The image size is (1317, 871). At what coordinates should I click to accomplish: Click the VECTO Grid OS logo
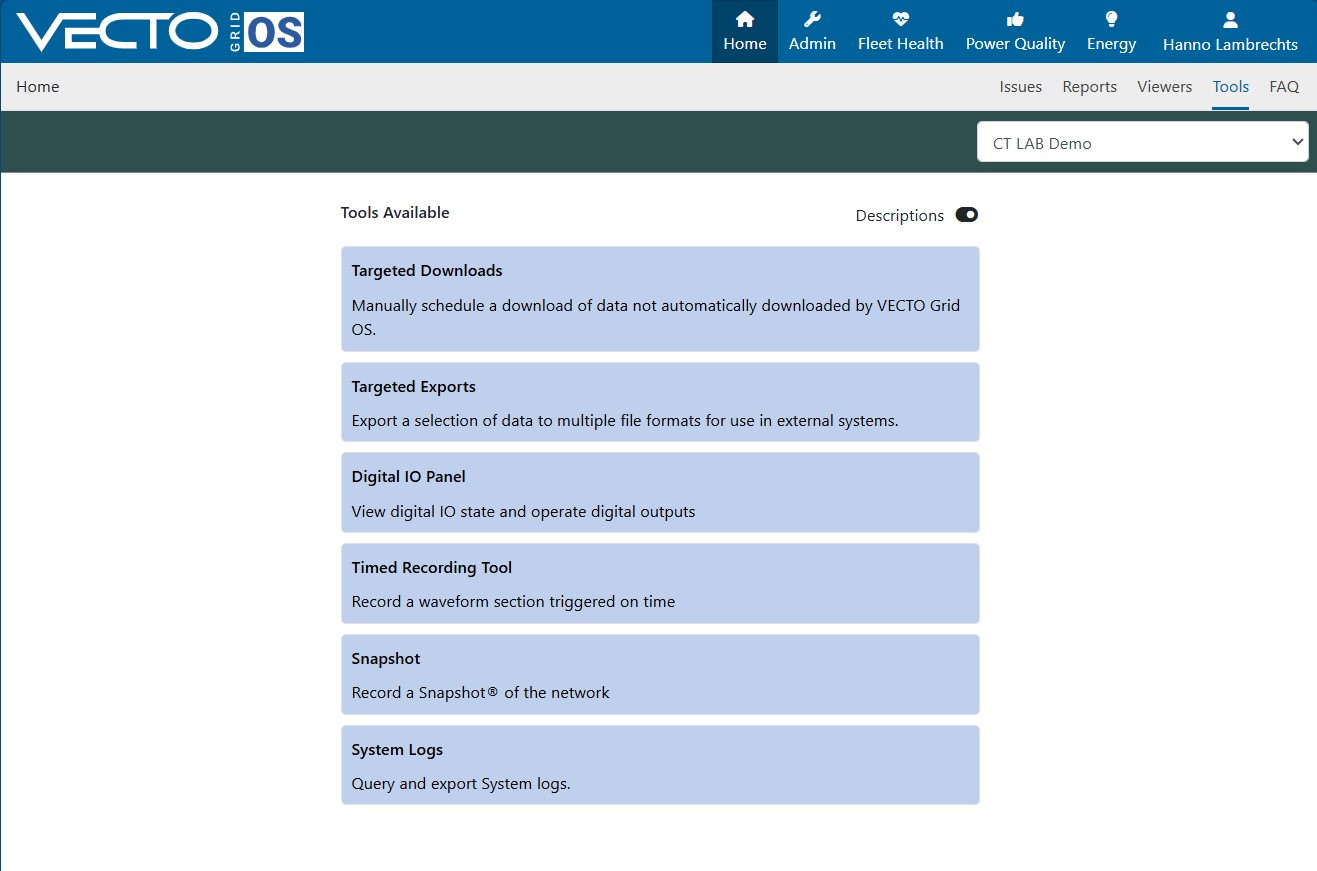(x=160, y=32)
